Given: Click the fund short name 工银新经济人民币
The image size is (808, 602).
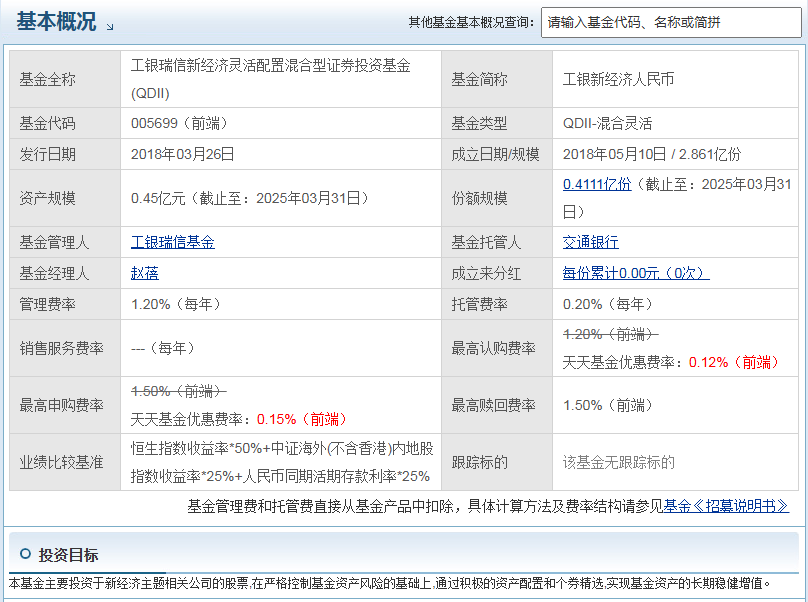Looking at the screenshot, I should [x=618, y=79].
